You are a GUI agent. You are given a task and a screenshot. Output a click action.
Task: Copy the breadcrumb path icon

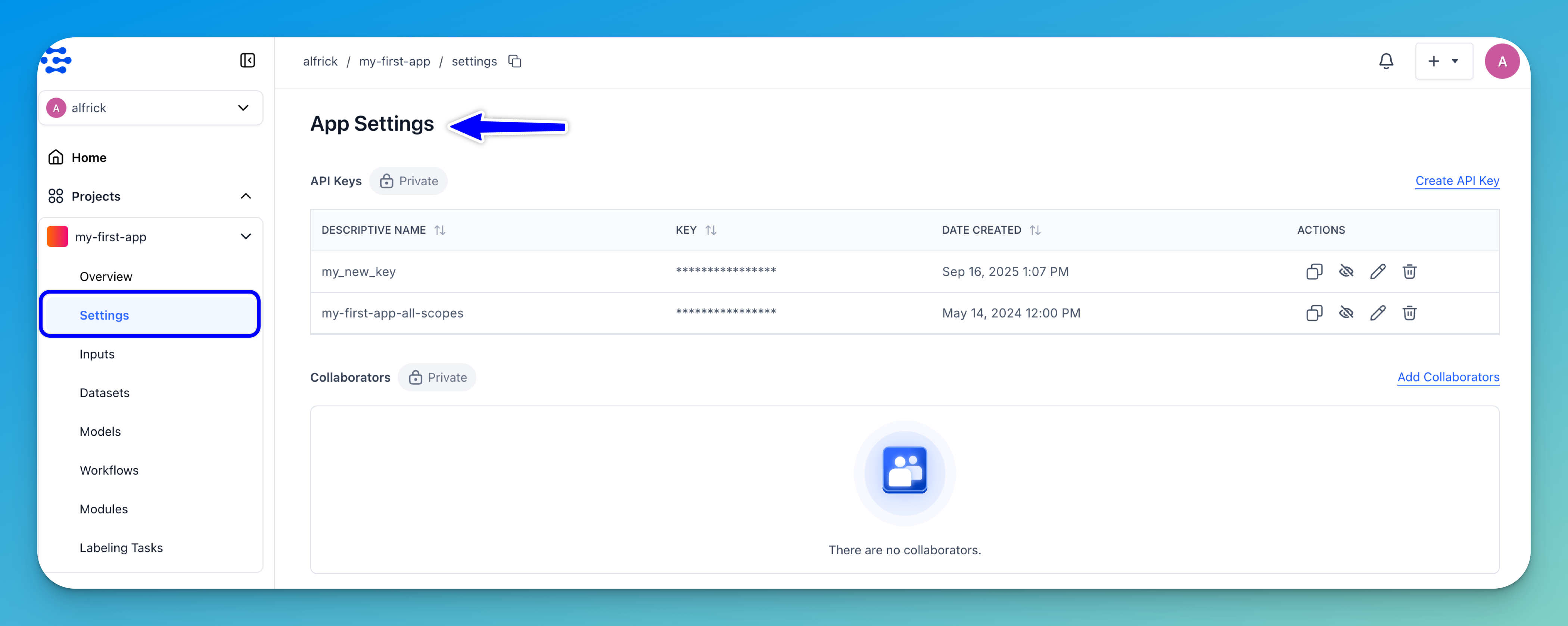pyautogui.click(x=514, y=62)
